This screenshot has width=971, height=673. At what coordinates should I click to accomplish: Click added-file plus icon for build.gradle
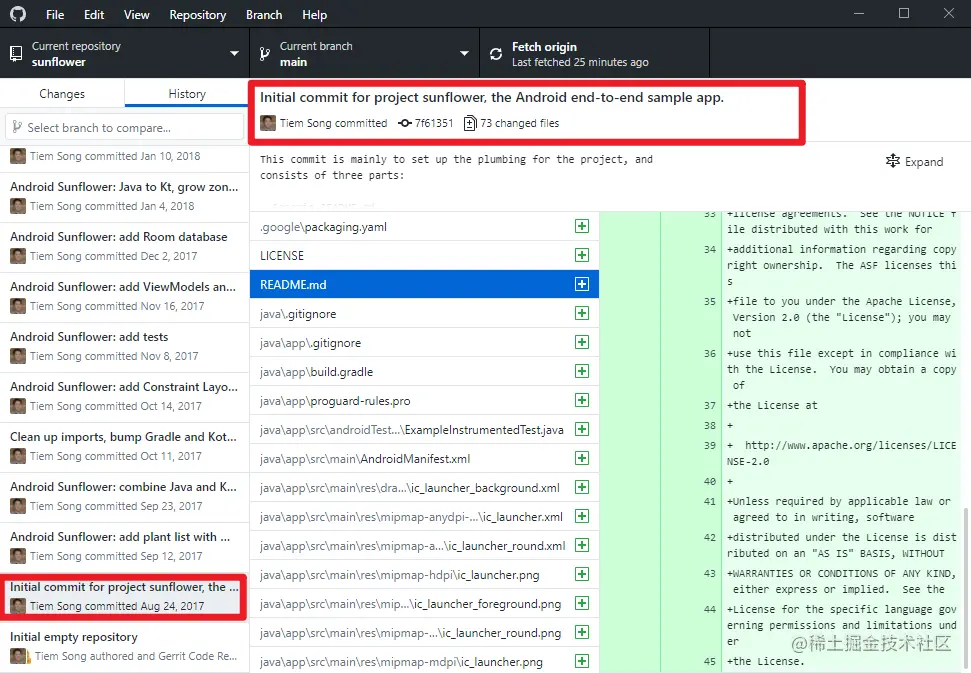(x=581, y=371)
